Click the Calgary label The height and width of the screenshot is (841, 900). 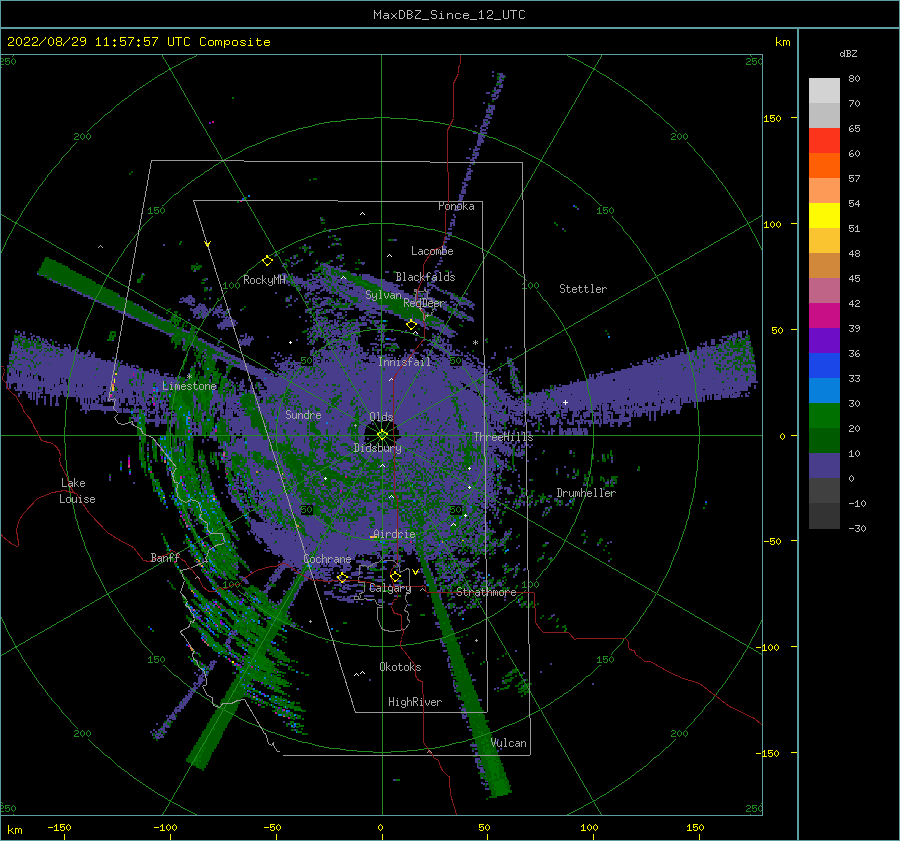(x=390, y=588)
